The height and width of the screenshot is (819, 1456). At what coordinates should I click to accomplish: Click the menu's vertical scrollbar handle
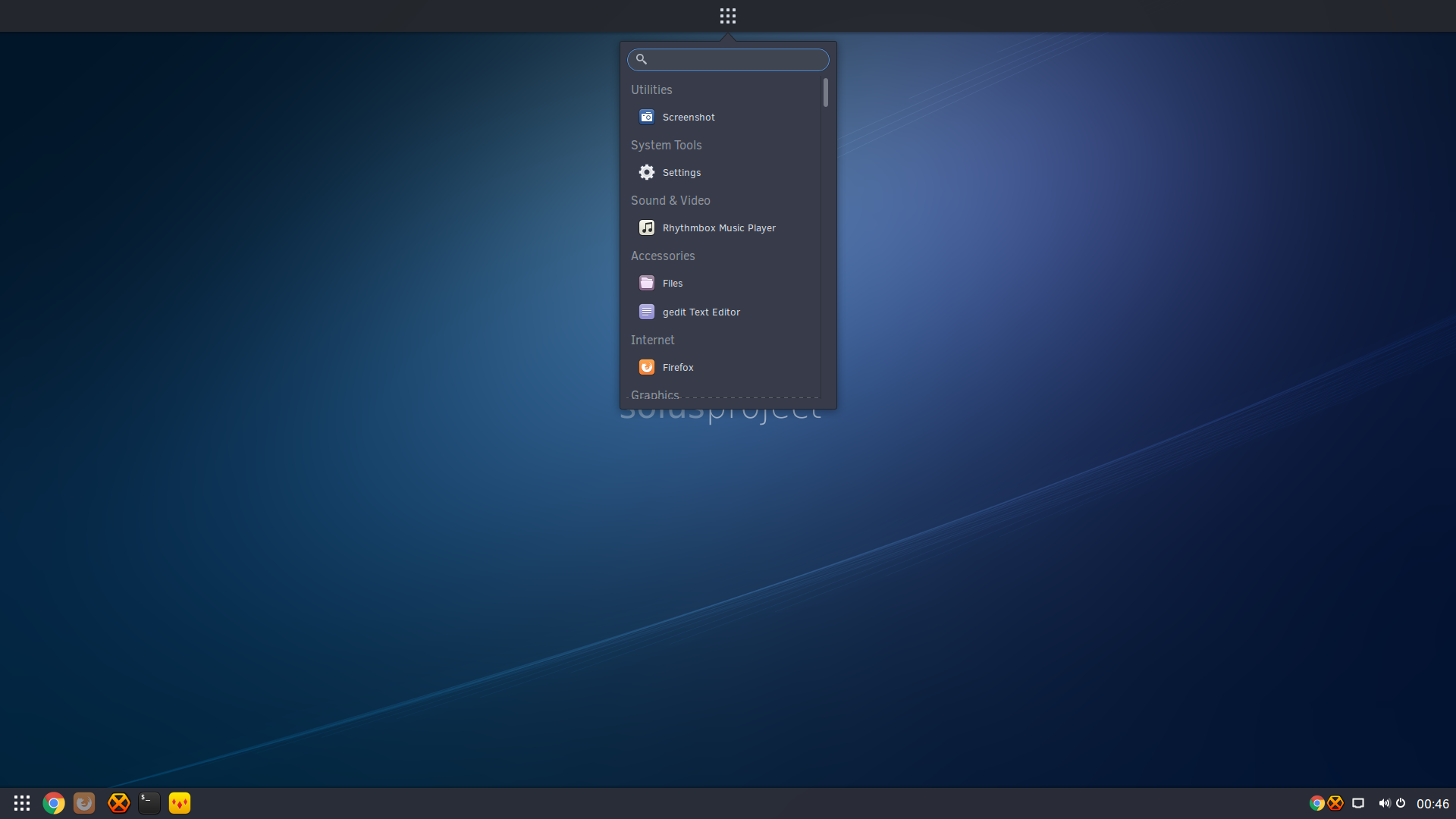coord(826,93)
